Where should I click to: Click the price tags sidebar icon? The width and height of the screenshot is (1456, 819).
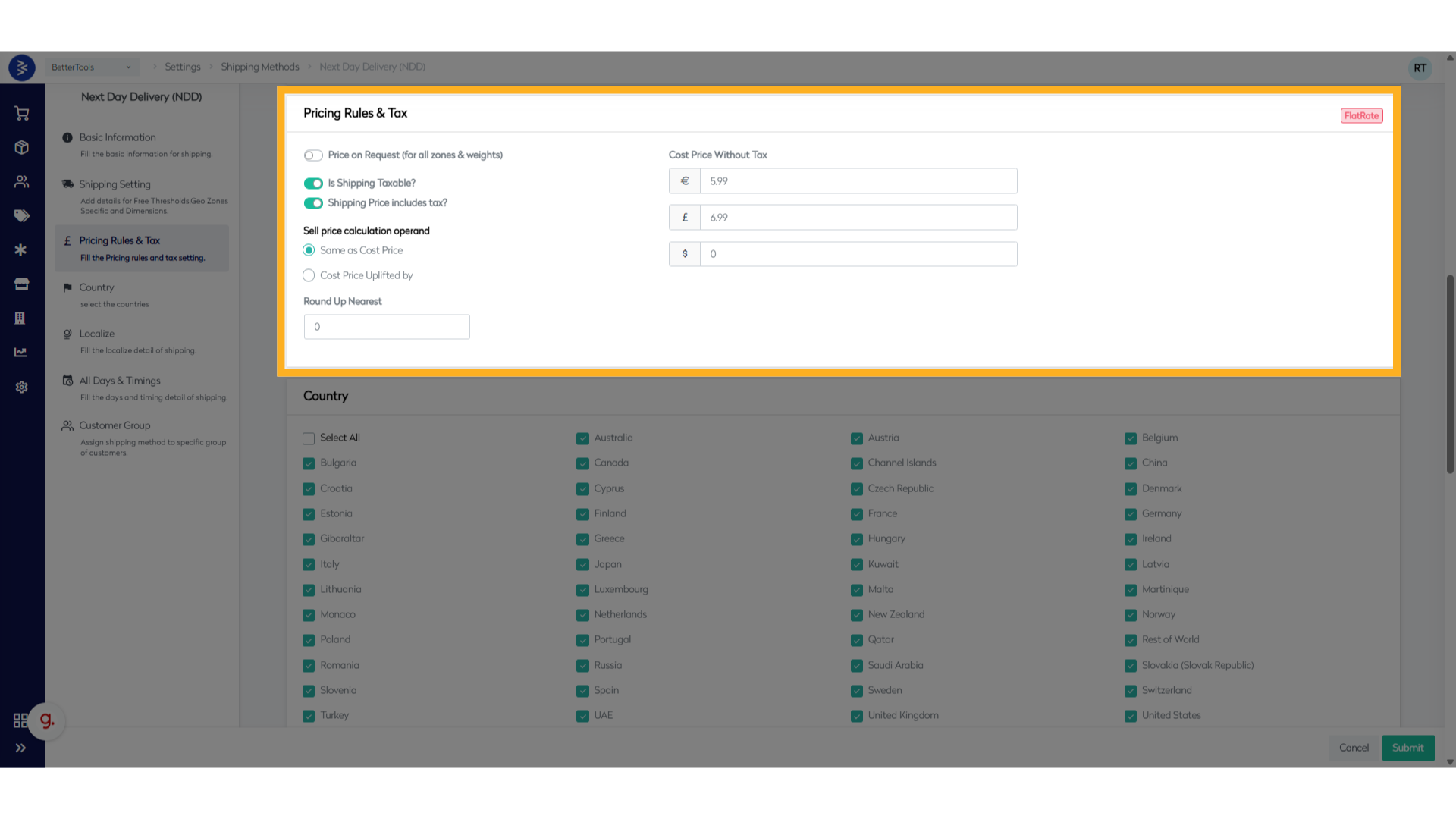point(21,216)
